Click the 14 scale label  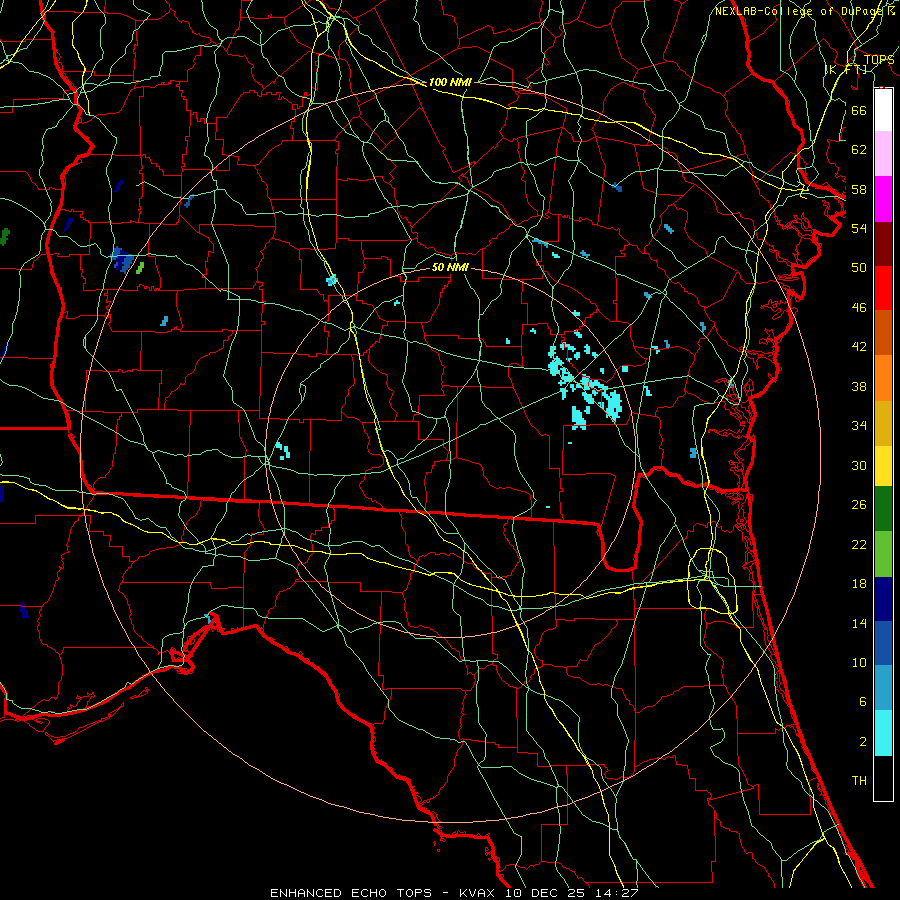[x=859, y=623]
